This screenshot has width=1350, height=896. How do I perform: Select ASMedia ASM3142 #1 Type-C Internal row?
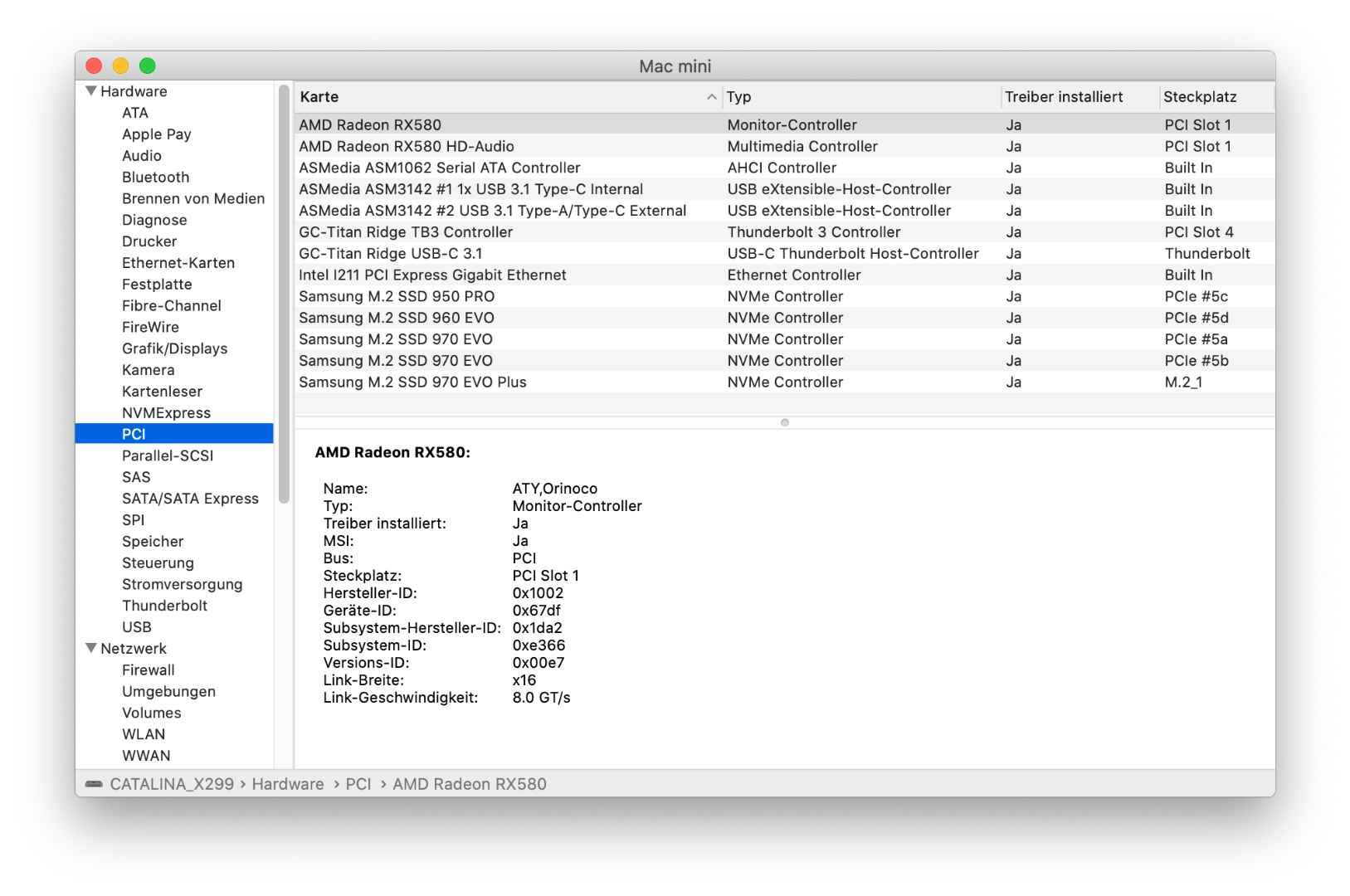point(784,189)
